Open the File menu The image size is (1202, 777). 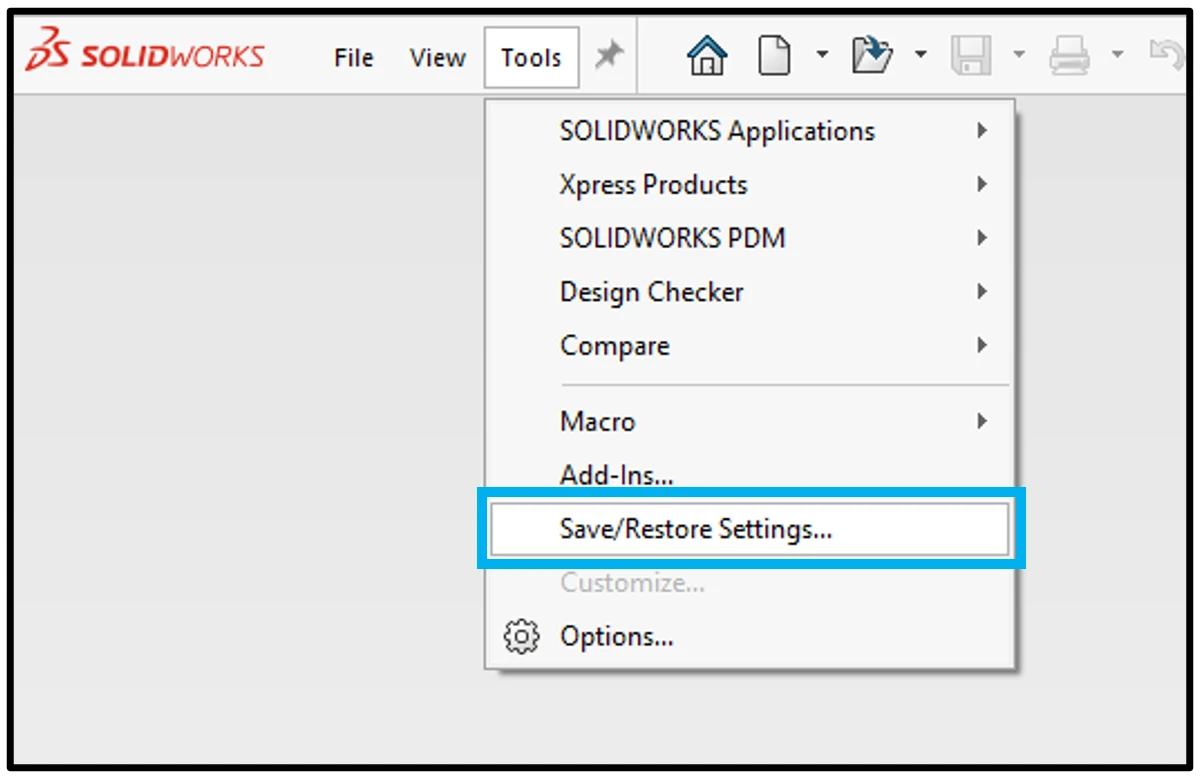[x=353, y=58]
